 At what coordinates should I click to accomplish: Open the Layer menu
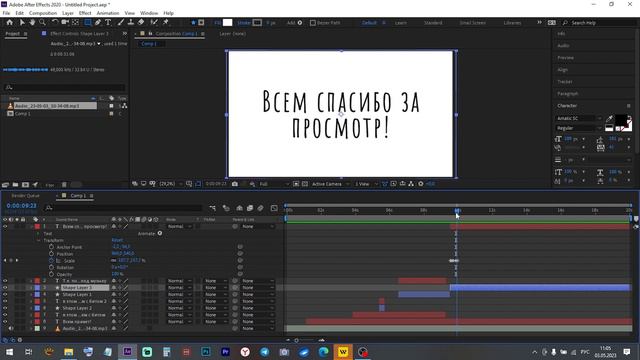click(x=68, y=13)
